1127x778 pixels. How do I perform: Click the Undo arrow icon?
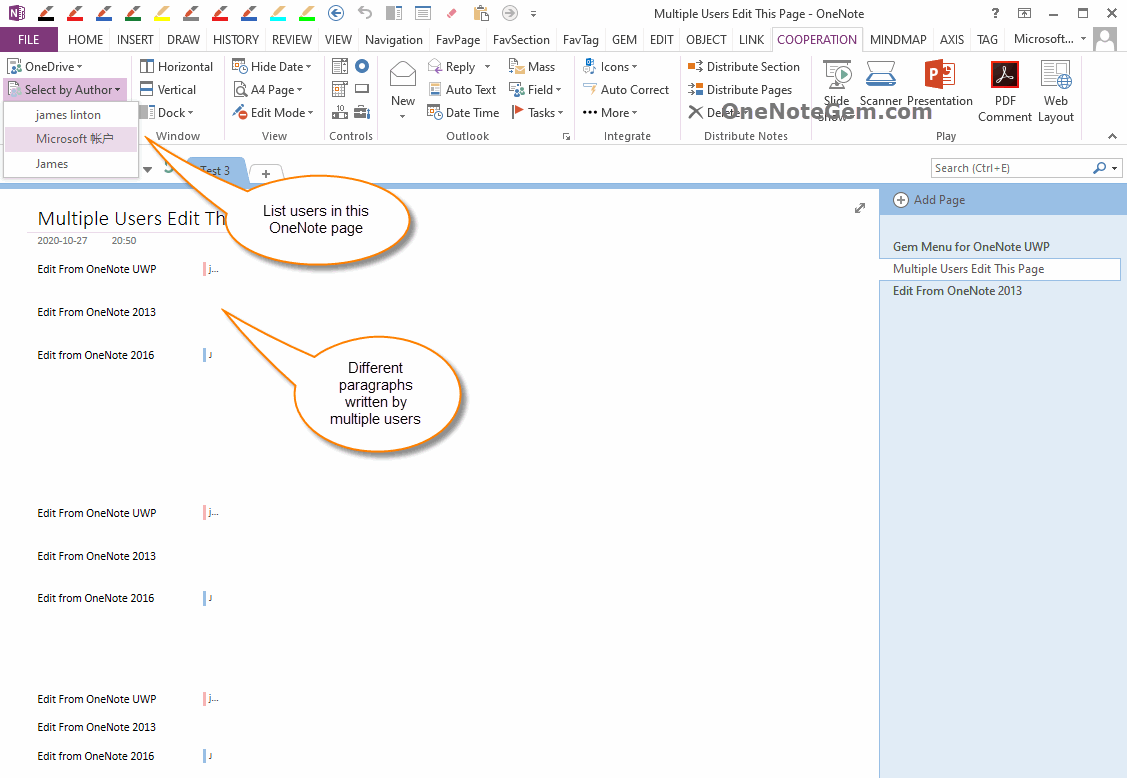click(365, 13)
